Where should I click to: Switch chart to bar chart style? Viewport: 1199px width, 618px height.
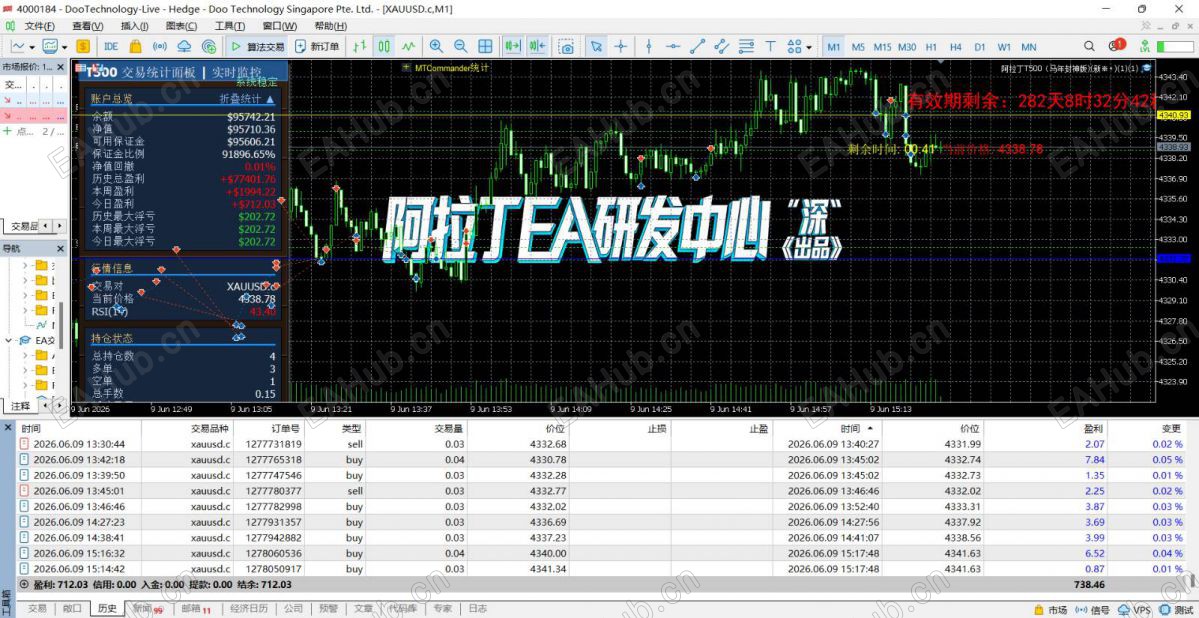[x=360, y=47]
